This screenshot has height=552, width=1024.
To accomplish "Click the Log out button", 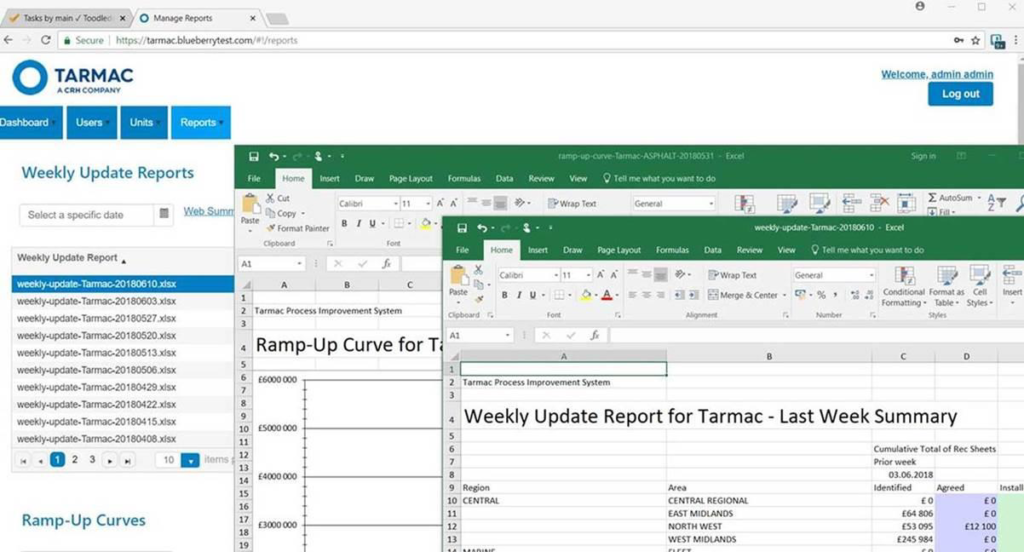I will (960, 94).
